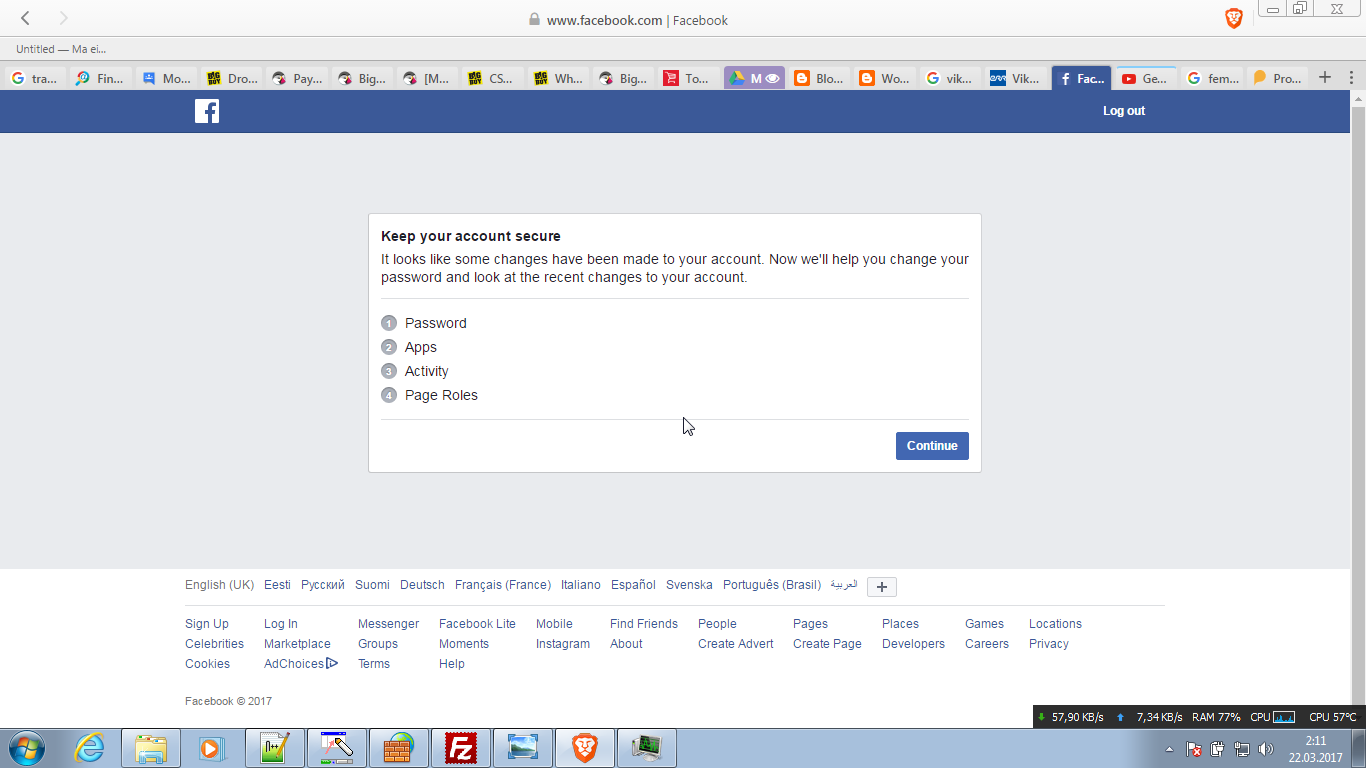Open the Create Page footer link
Image resolution: width=1366 pixels, height=768 pixels.
point(827,644)
